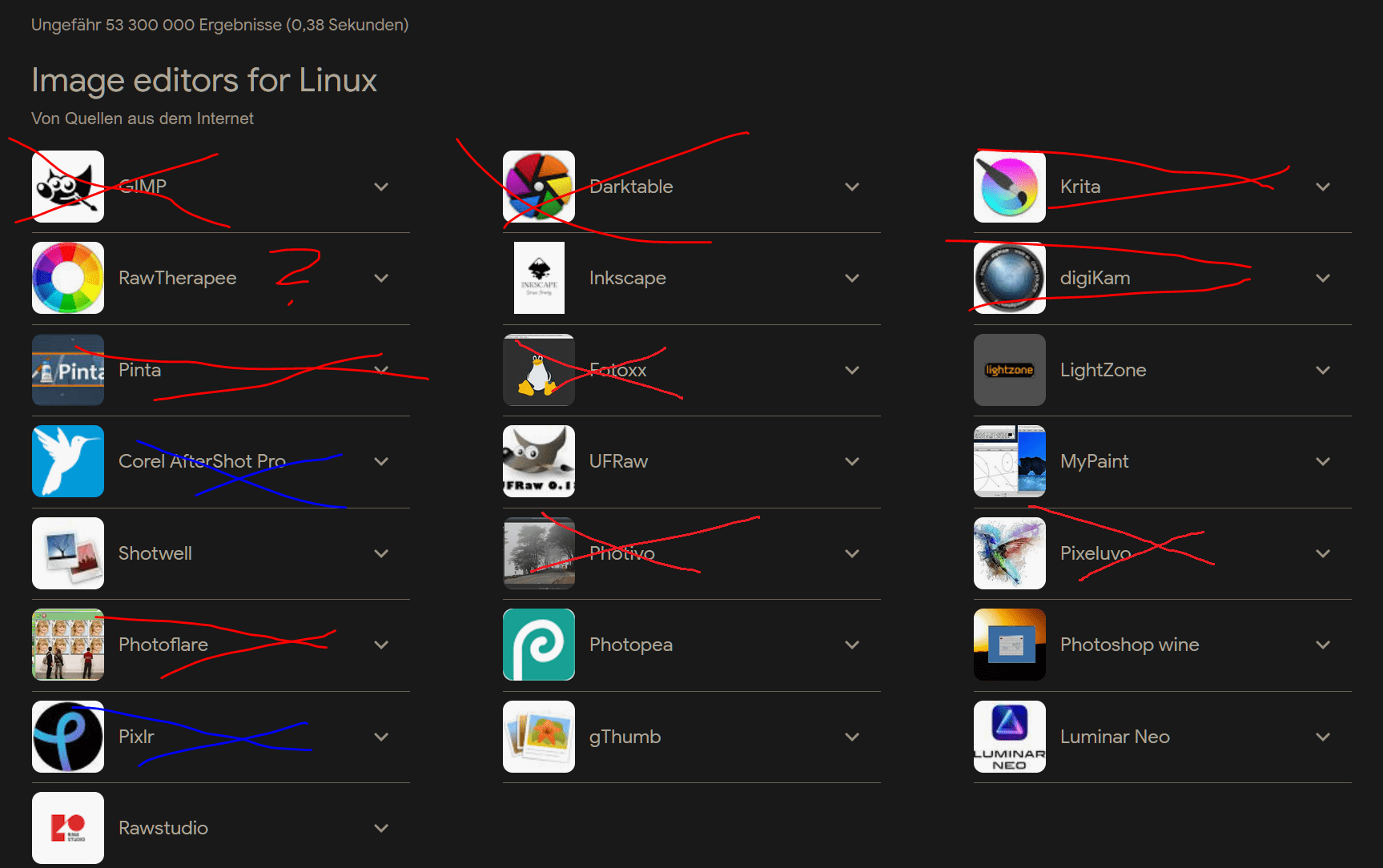Click the digiKam lens icon
The height and width of the screenshot is (868, 1383).
(1010, 278)
